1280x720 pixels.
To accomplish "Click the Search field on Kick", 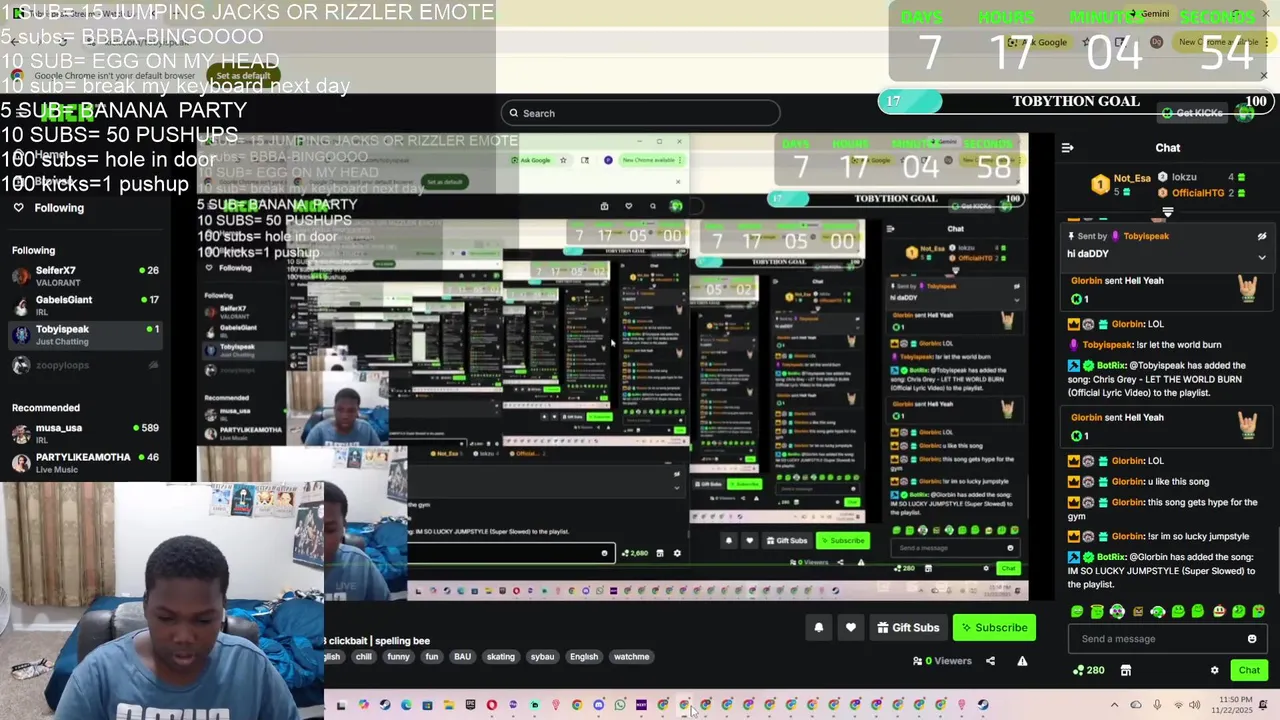I will 640,113.
